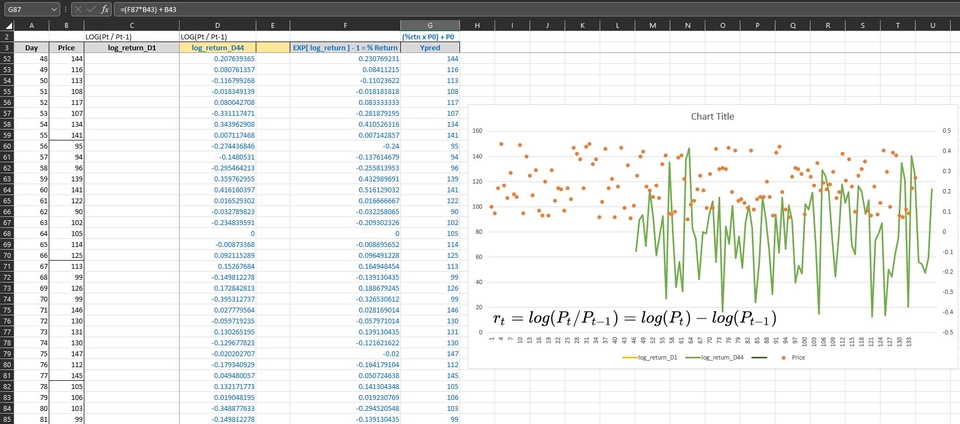Select row header 60
The height and width of the screenshot is (424, 960).
click(x=7, y=146)
